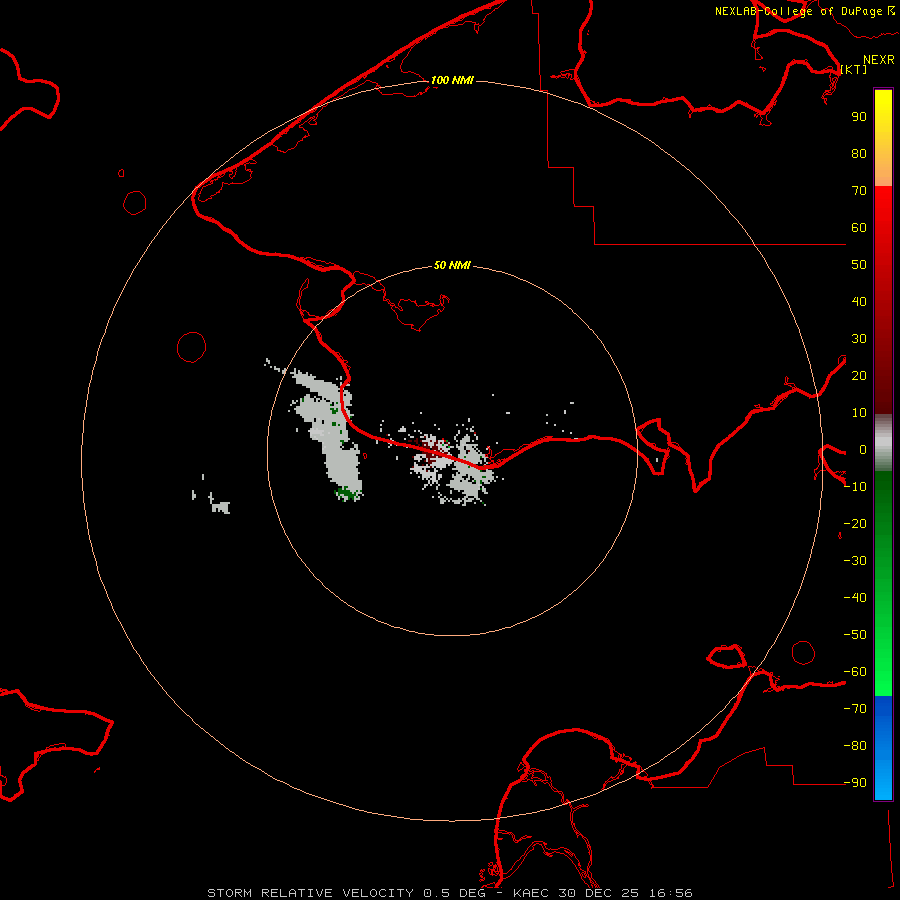Click the 30 value on velocity scale
The image size is (900, 900).
pos(859,339)
